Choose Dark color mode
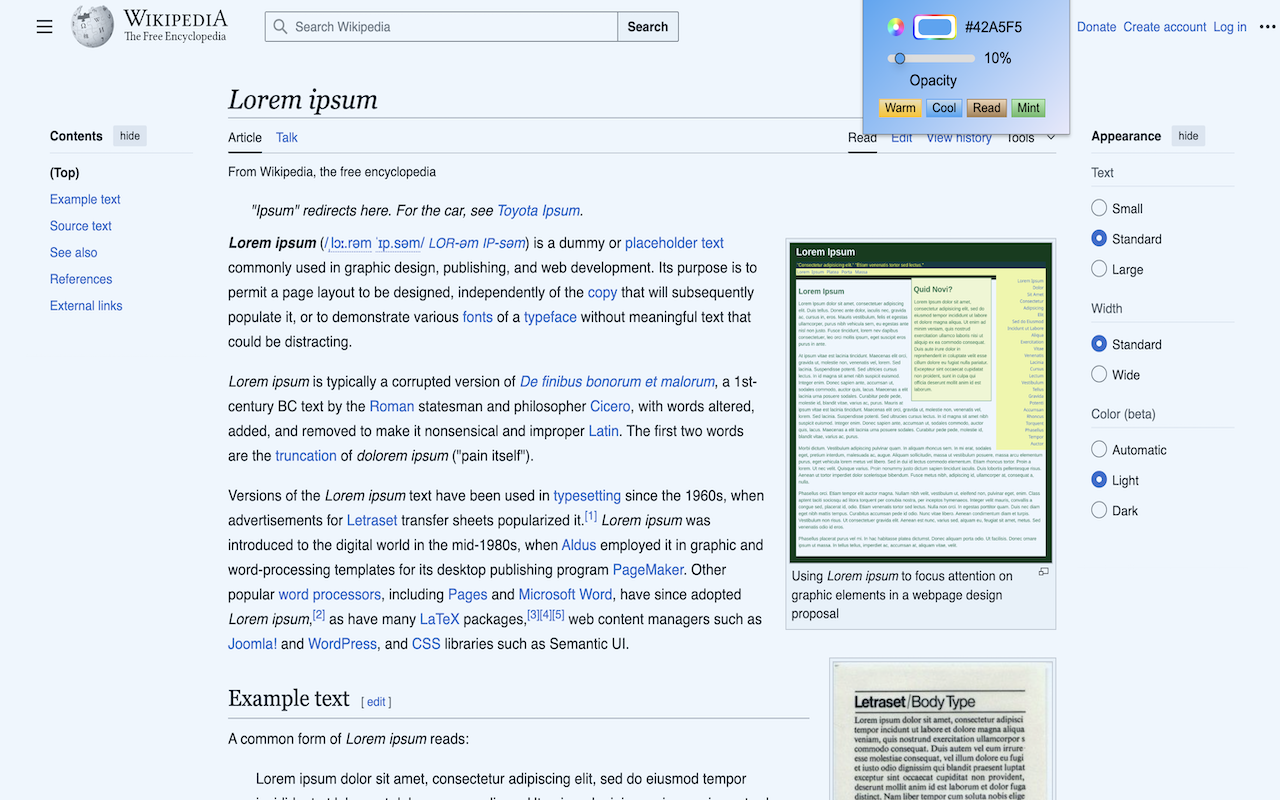This screenshot has width=1280, height=800. [x=1099, y=511]
